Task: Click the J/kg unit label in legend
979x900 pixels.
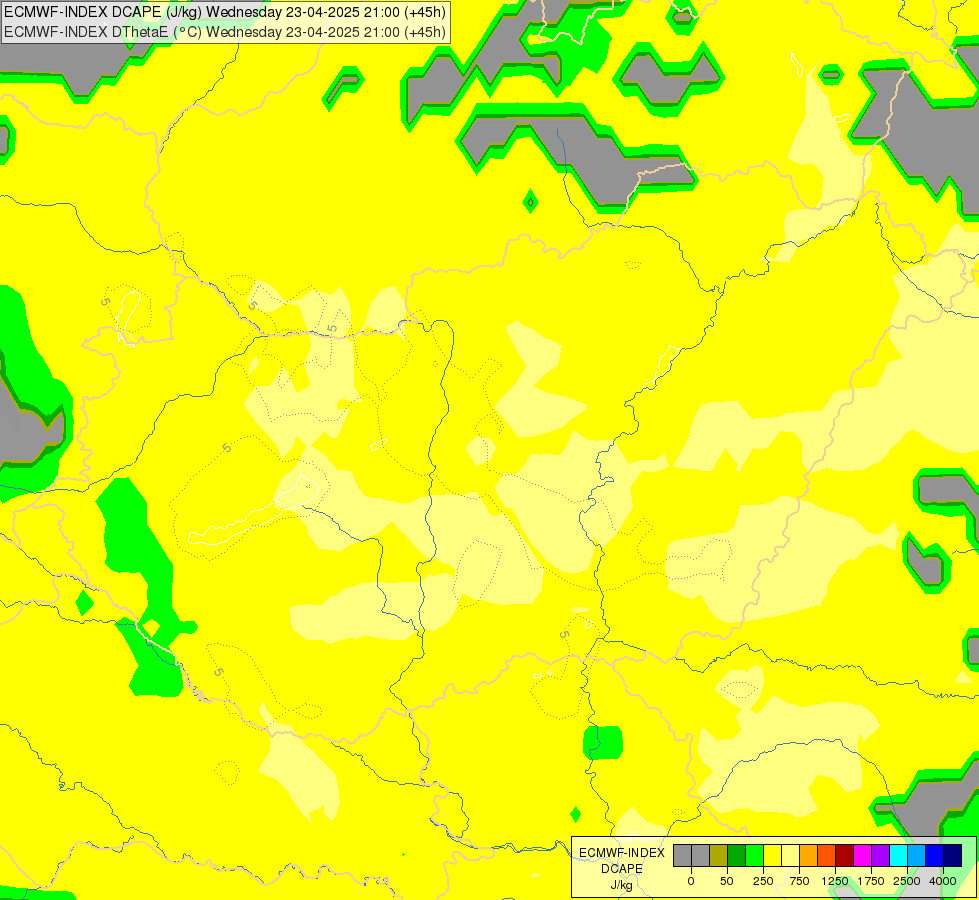Action: 622,885
